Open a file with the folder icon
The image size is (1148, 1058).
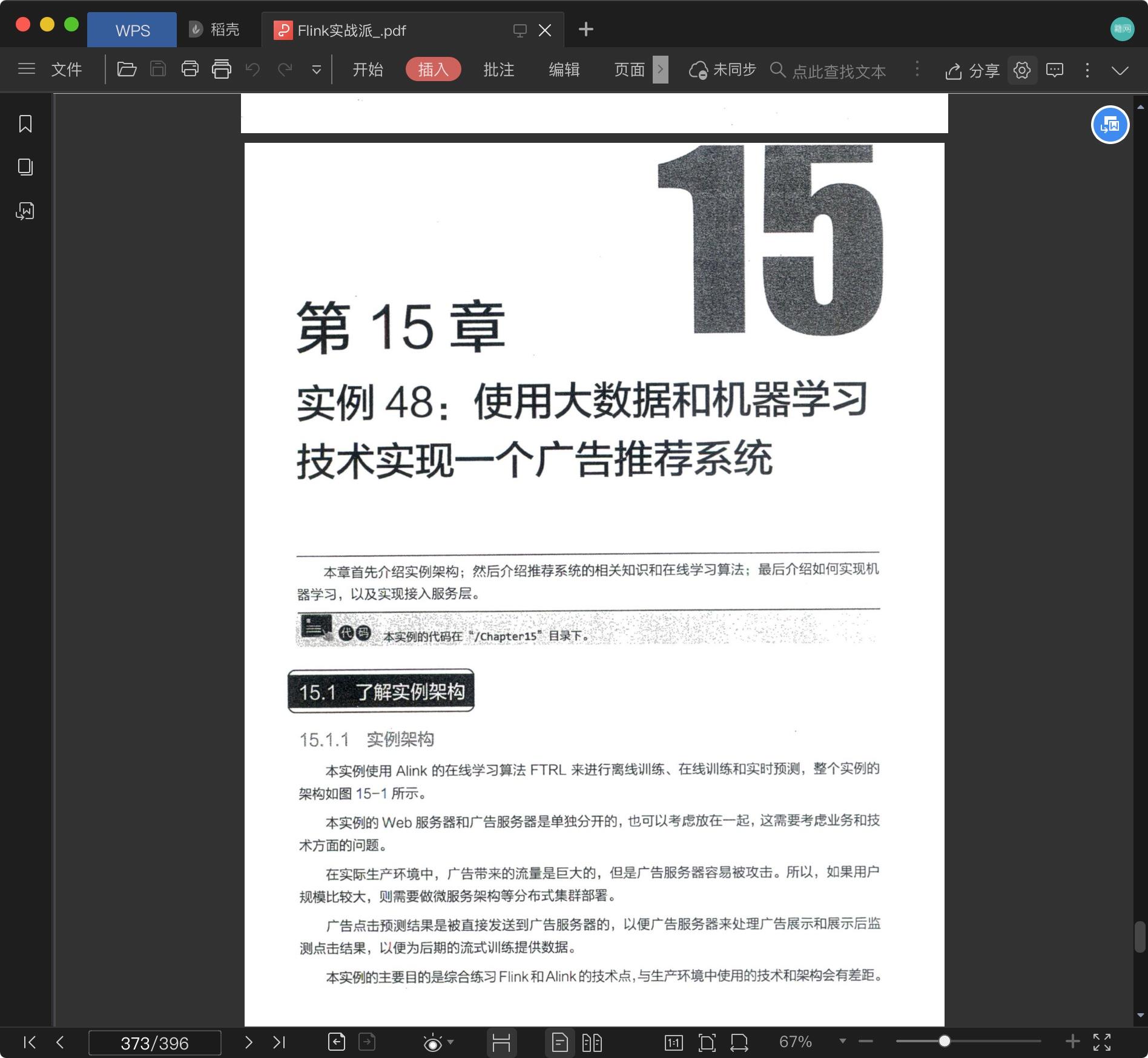[x=127, y=69]
